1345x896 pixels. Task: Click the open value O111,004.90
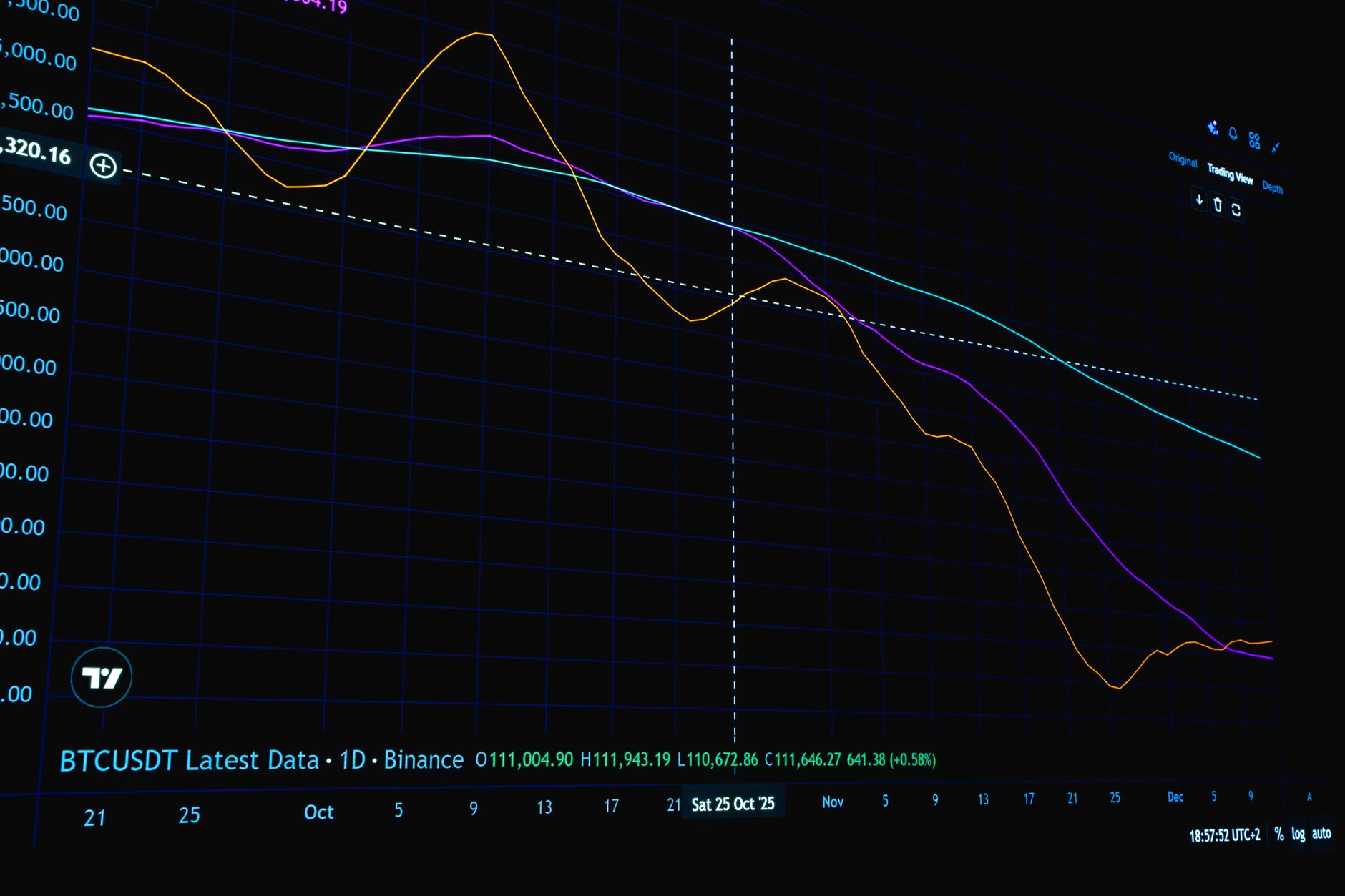pyautogui.click(x=524, y=759)
